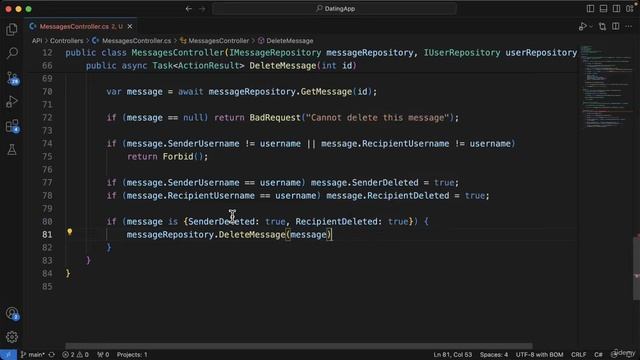The height and width of the screenshot is (360, 640).
Task: Click the horizontal editor scrollbar
Action: pos(299,346)
